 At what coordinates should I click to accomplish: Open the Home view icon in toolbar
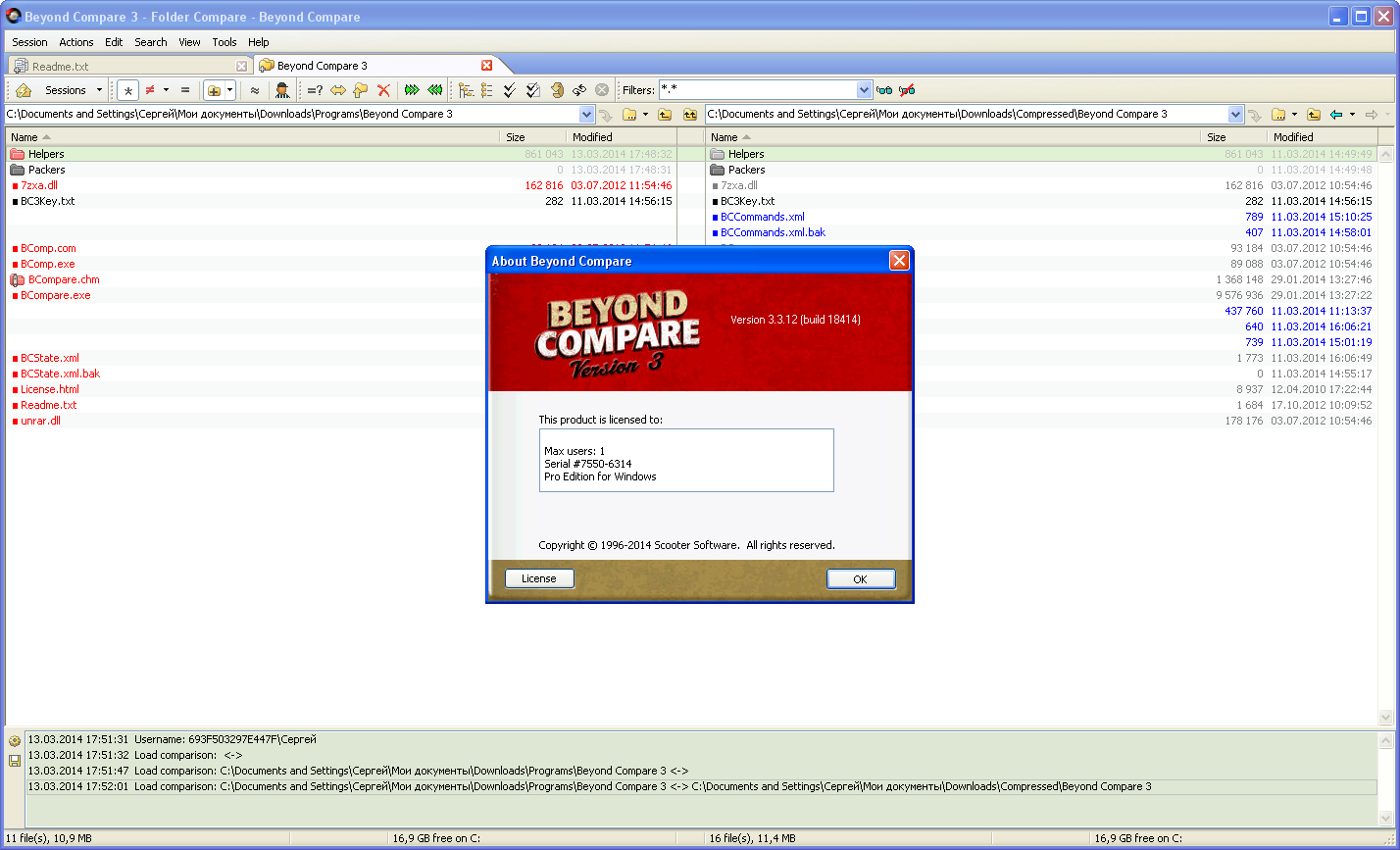click(x=24, y=90)
